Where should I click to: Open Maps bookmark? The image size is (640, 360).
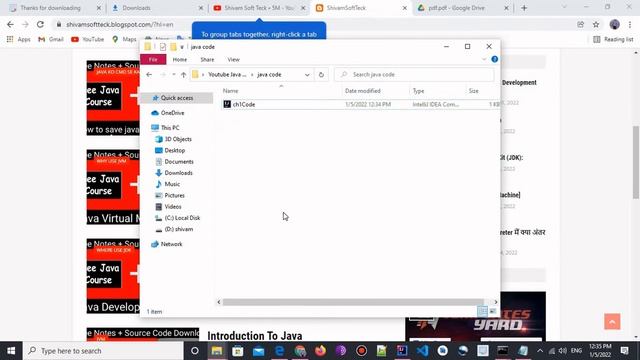124,40
